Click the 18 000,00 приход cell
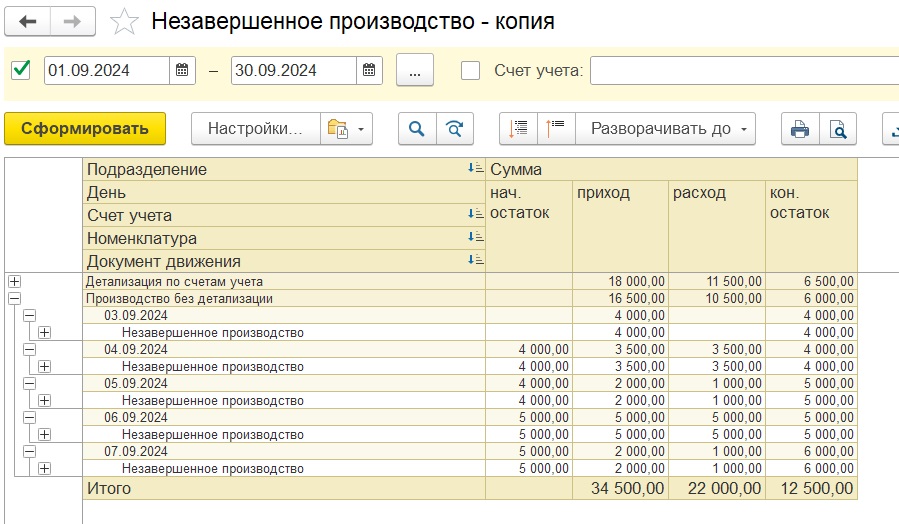899x524 pixels. tap(620, 281)
